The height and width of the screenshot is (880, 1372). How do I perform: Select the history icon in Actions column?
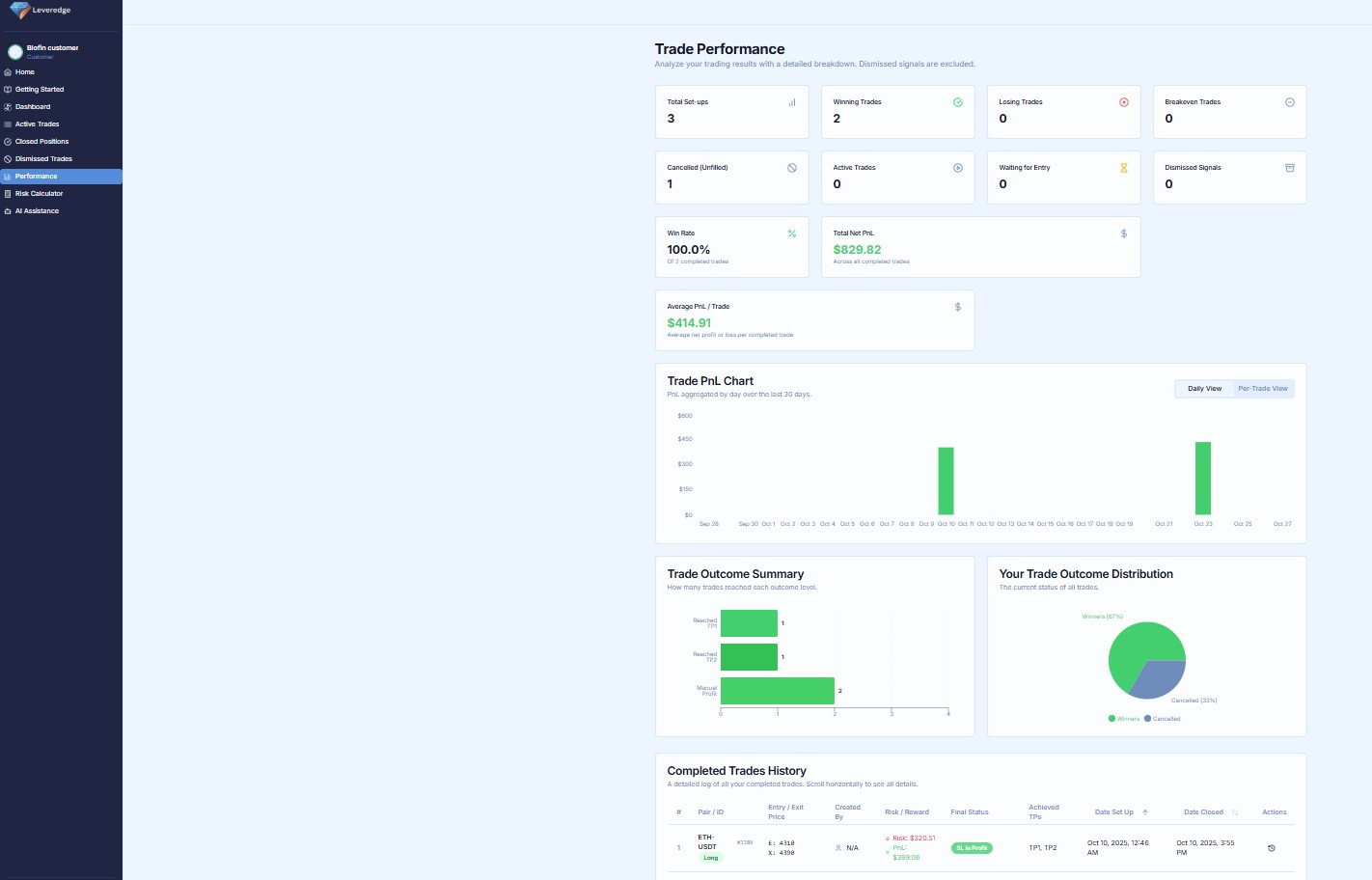tap(1272, 847)
